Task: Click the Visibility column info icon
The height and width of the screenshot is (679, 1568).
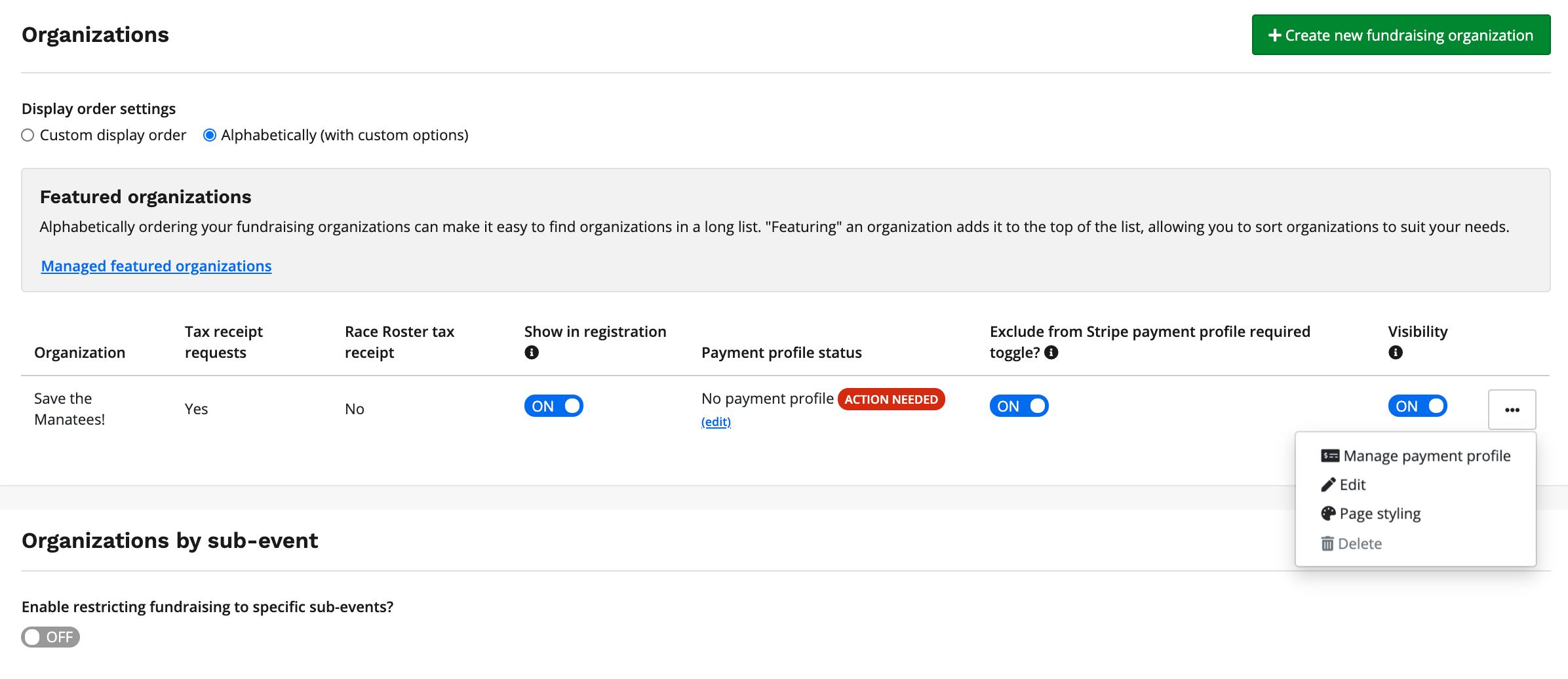Action: (1396, 353)
